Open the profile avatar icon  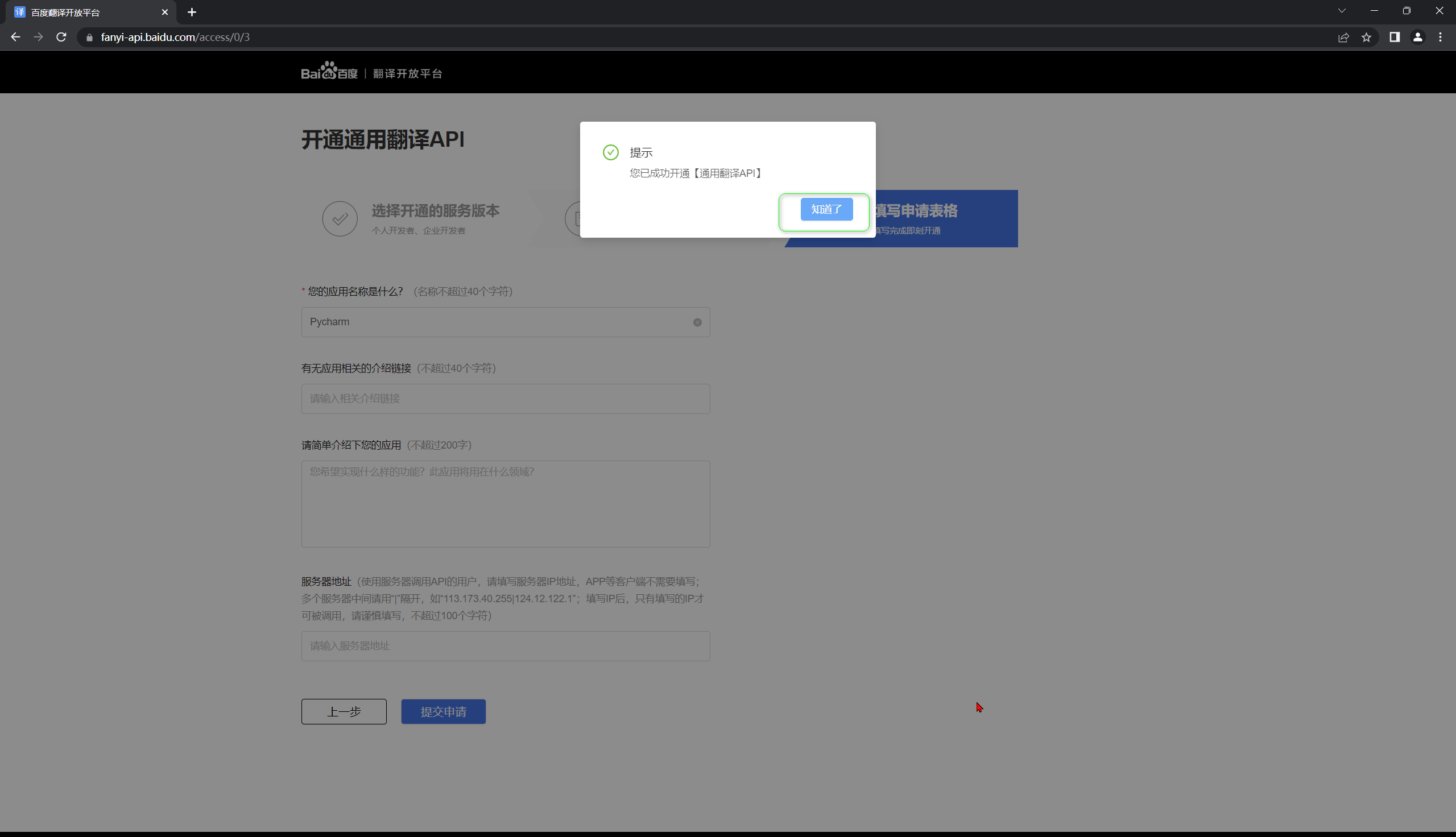click(1418, 38)
